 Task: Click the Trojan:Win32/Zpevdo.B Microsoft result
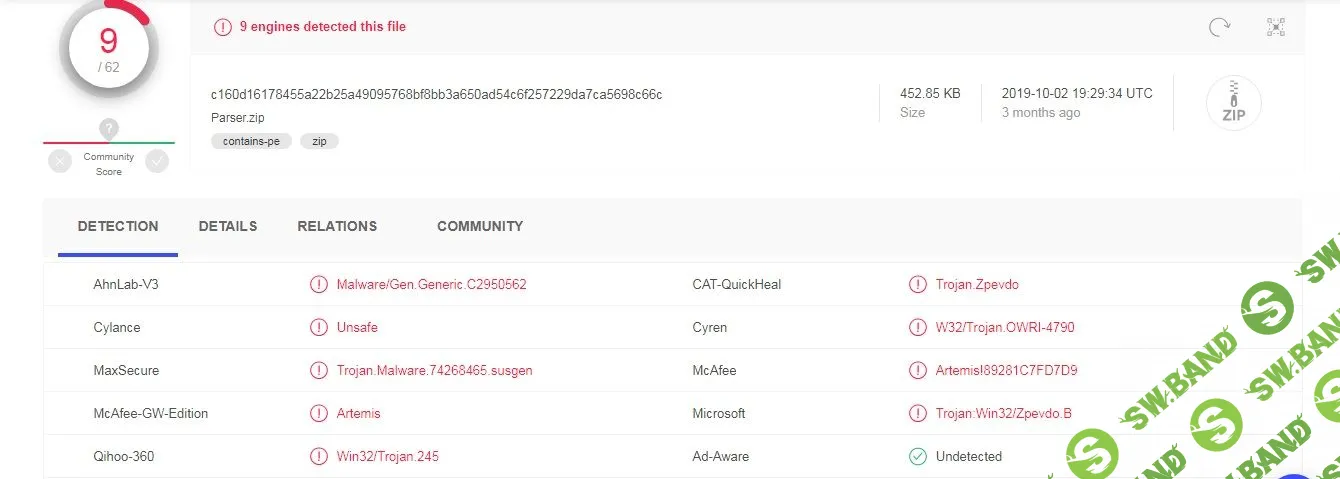(1003, 413)
